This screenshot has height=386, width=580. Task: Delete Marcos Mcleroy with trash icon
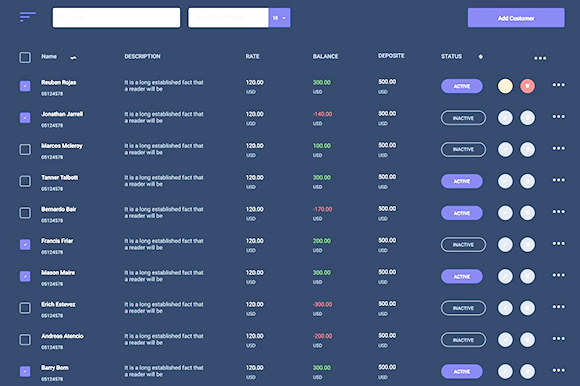click(x=527, y=150)
